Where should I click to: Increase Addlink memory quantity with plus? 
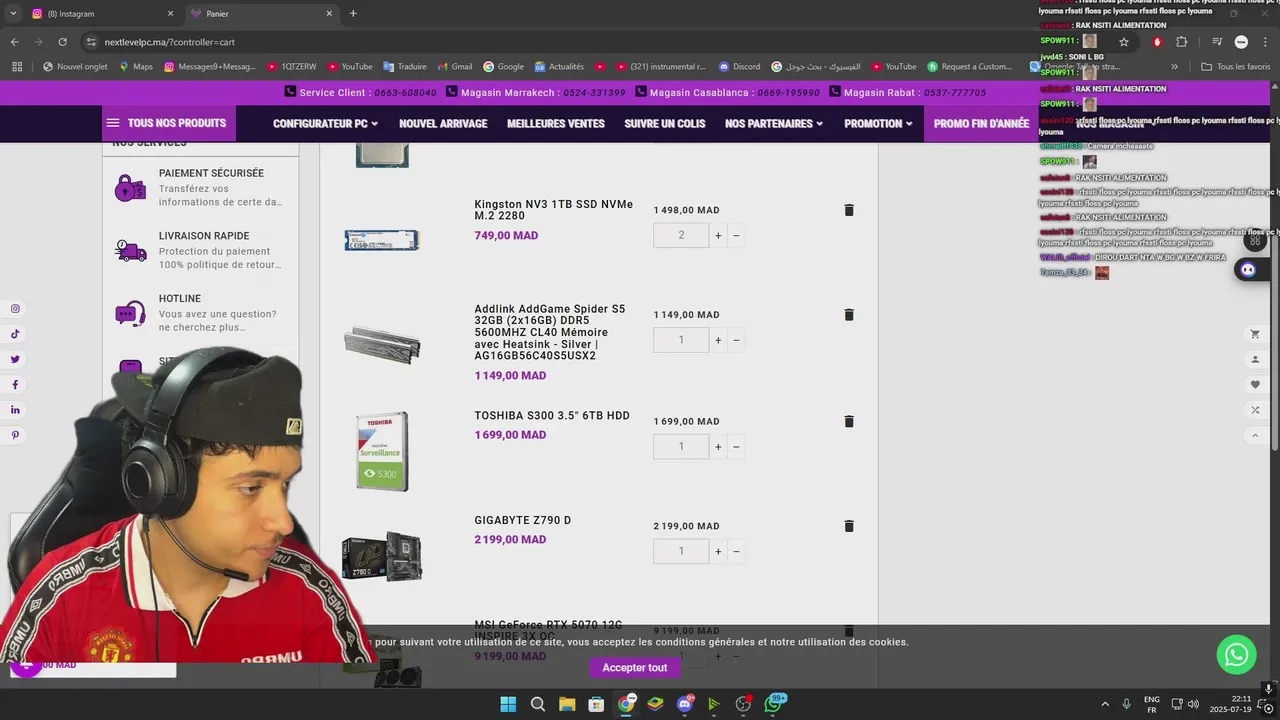click(x=718, y=340)
